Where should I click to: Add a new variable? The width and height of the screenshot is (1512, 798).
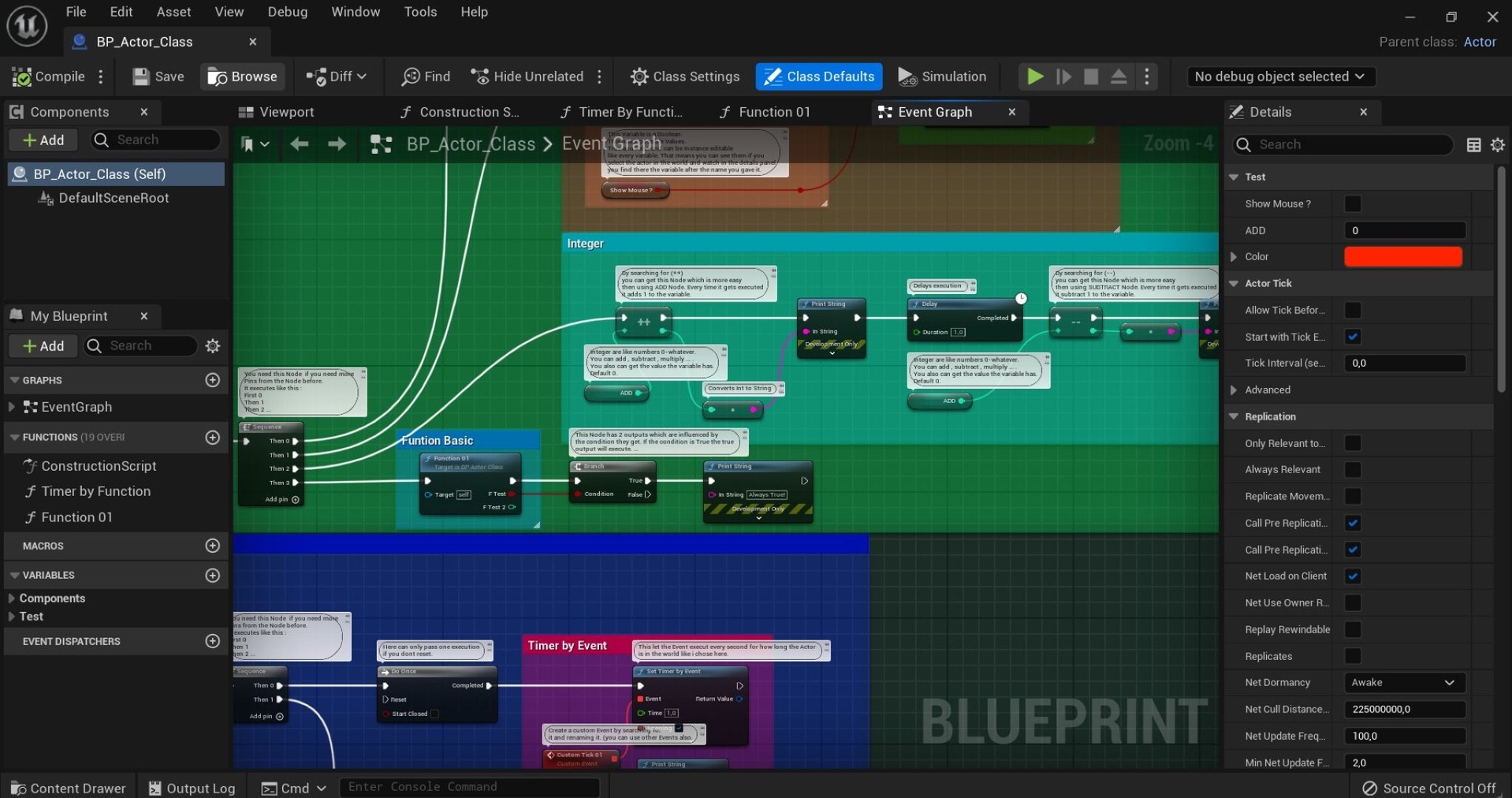tap(212, 575)
